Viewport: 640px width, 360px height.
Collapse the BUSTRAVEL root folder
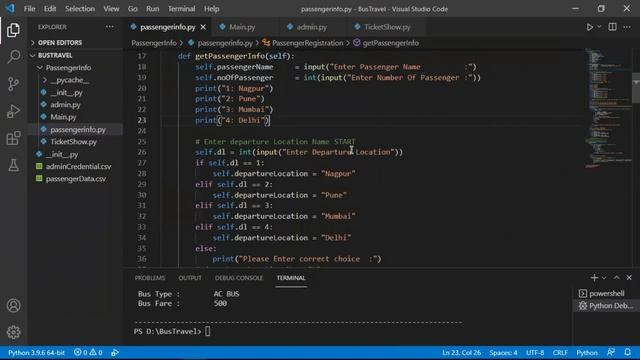coord(76,55)
